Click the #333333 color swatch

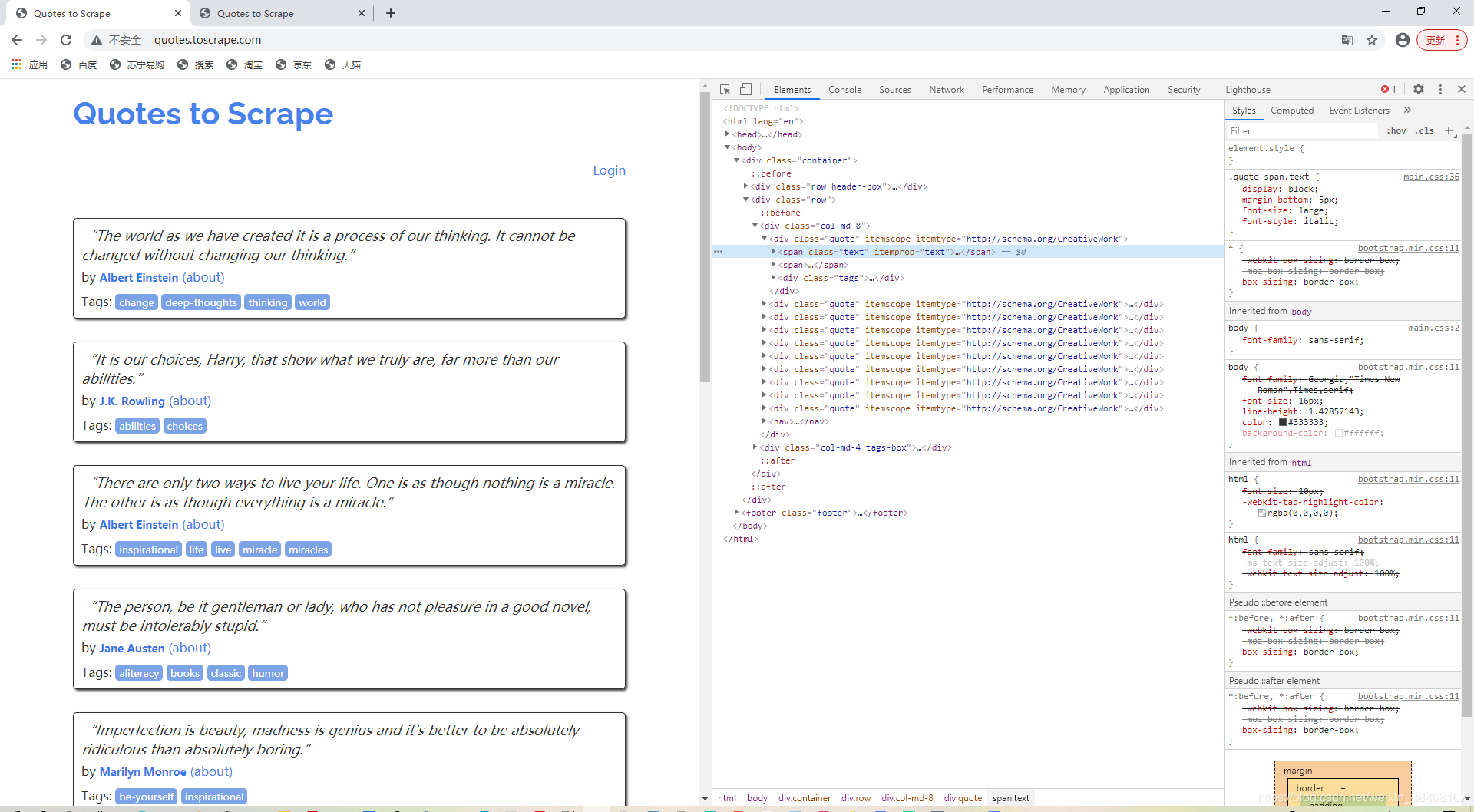[x=1282, y=422]
